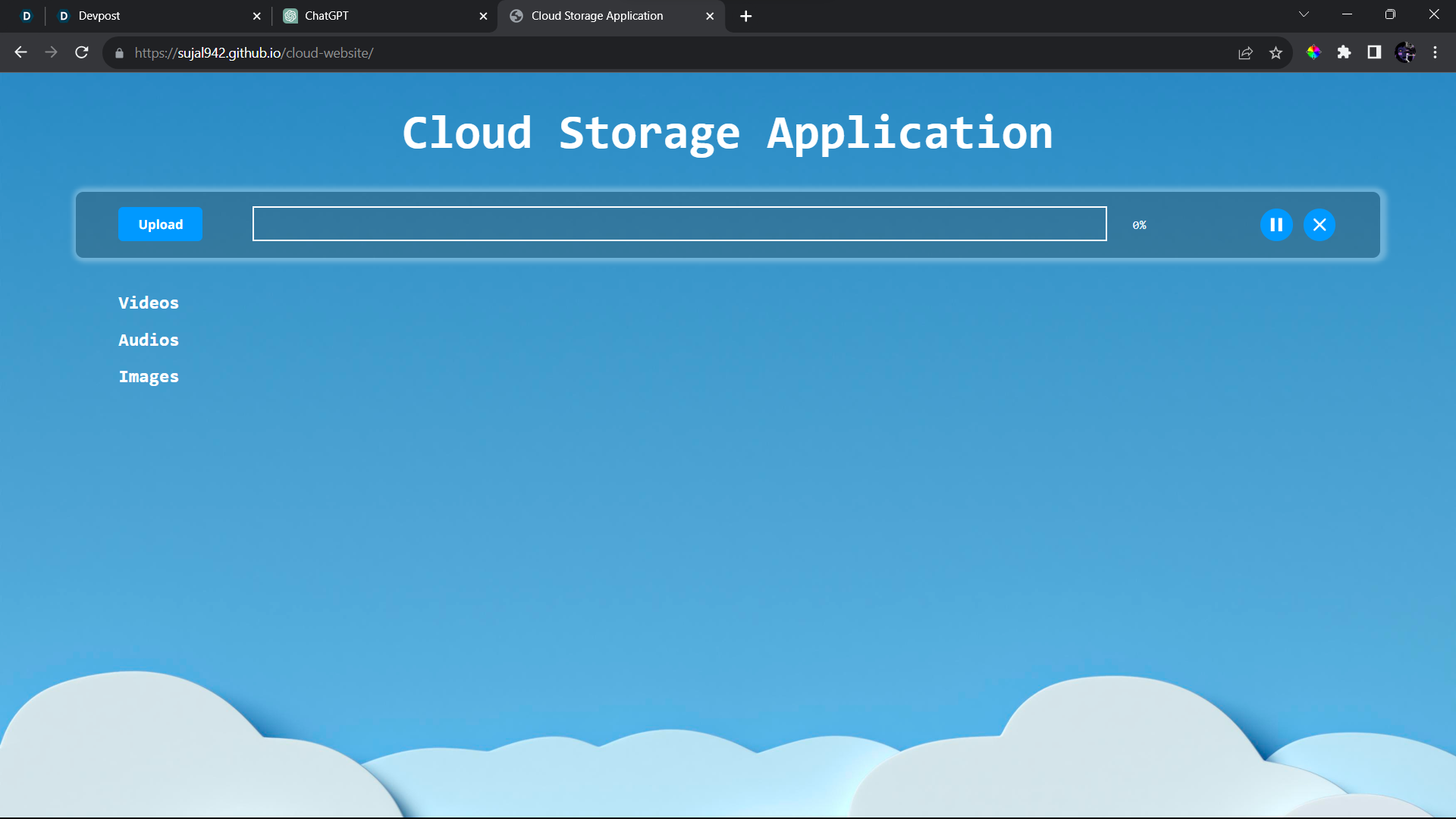The height and width of the screenshot is (819, 1456).
Task: Open a new browser tab
Action: tap(746, 16)
